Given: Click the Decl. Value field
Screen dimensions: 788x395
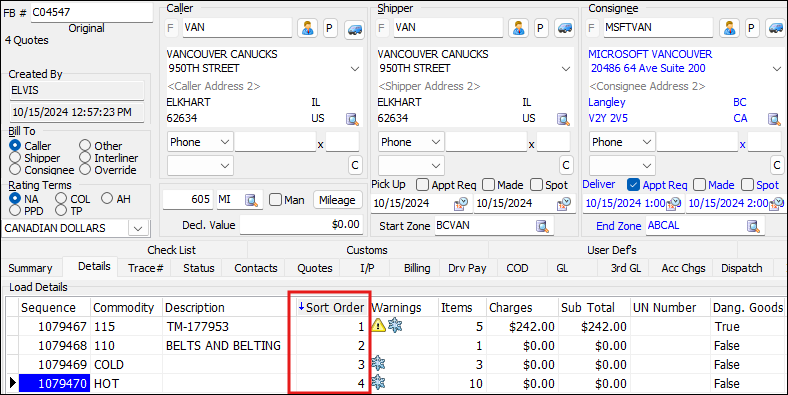Looking at the screenshot, I should pos(301,225).
